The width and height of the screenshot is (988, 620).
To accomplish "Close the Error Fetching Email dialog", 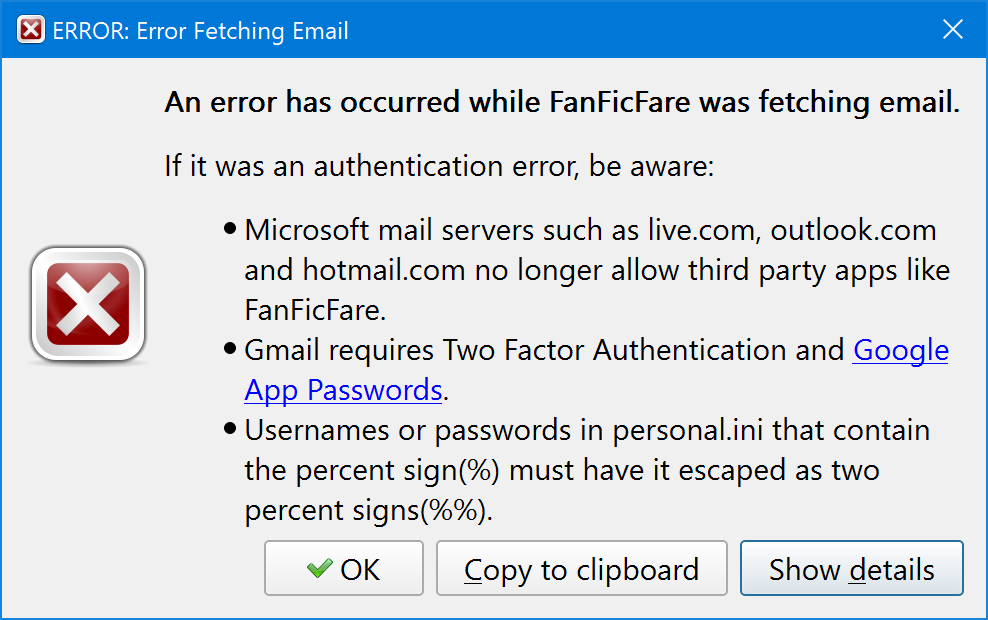I will coord(953,30).
